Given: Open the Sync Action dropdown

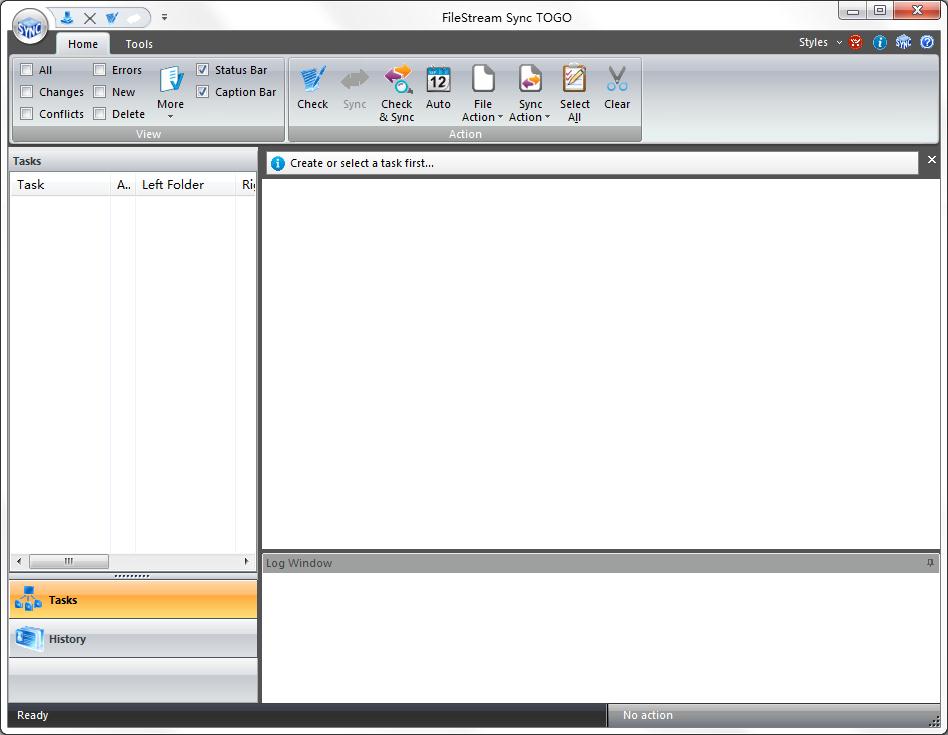Looking at the screenshot, I should pyautogui.click(x=530, y=93).
